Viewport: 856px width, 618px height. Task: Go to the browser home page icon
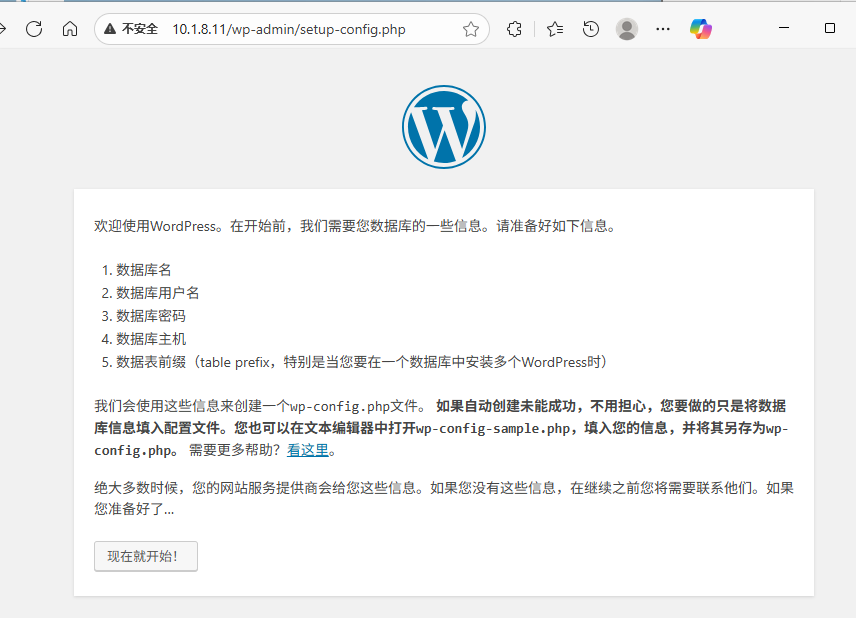coord(70,29)
